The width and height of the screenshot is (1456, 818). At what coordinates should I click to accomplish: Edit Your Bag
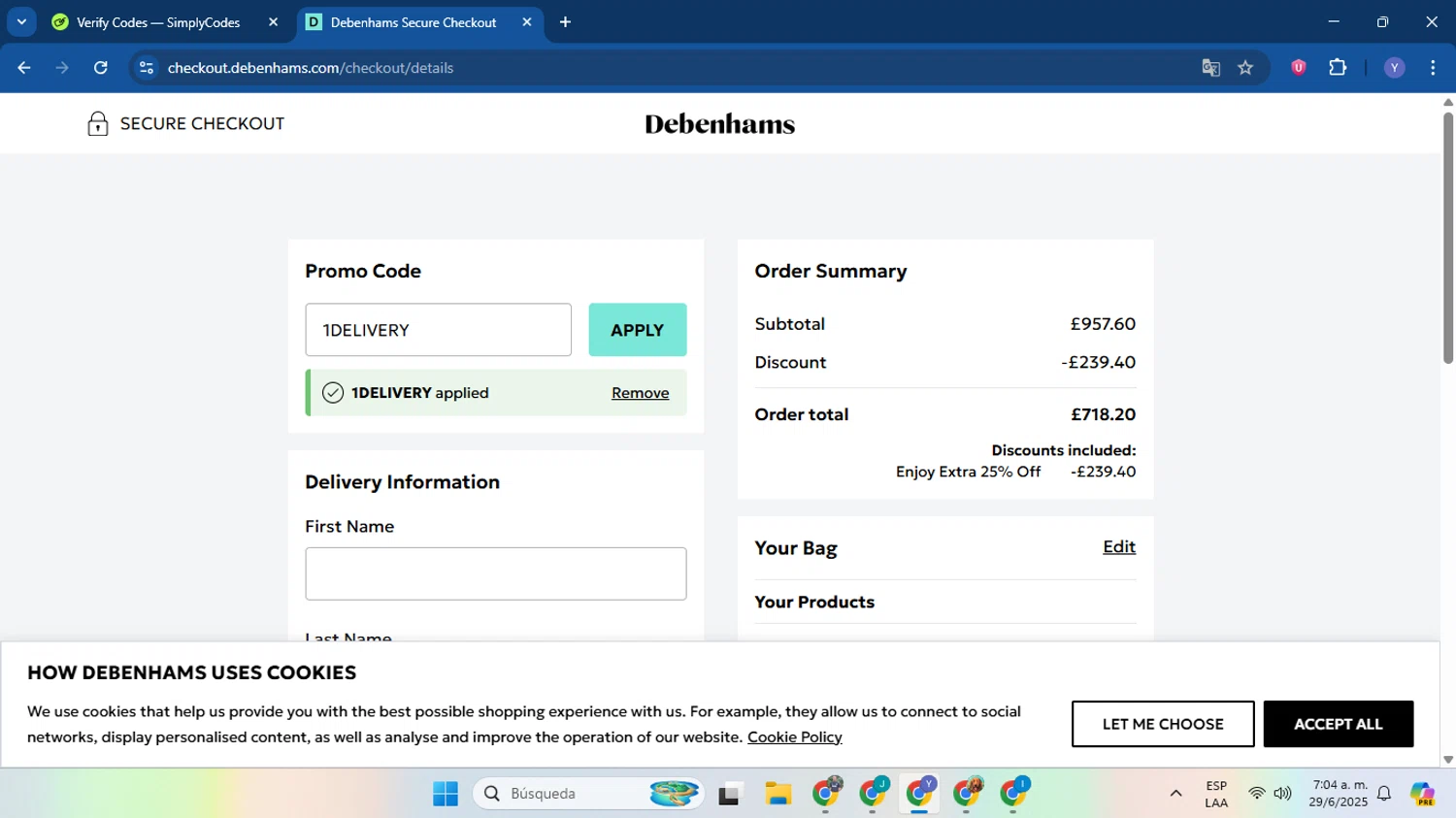tap(1119, 547)
